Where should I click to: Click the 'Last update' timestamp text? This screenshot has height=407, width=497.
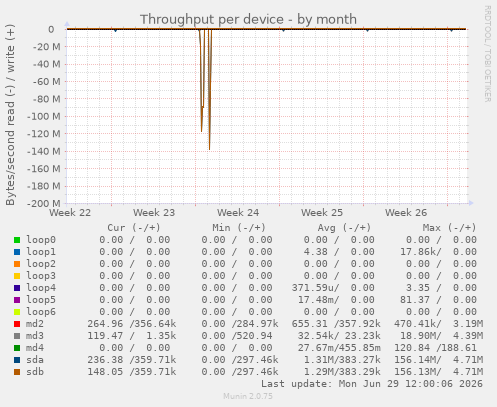pos(372,384)
